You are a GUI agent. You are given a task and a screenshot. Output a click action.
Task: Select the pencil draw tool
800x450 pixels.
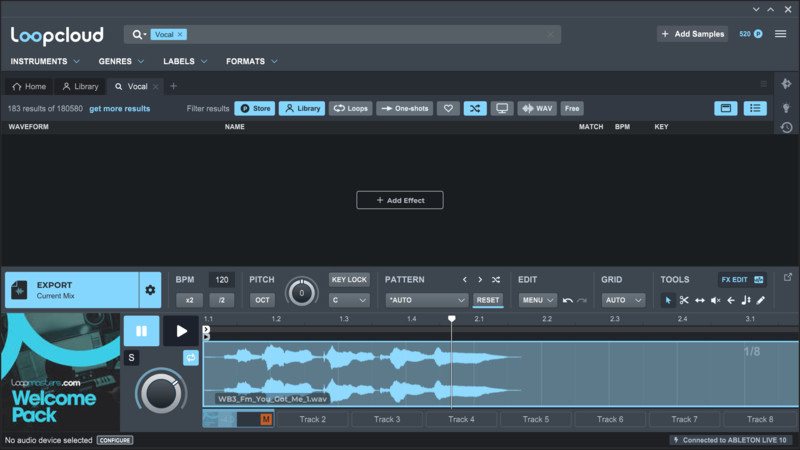(x=761, y=300)
